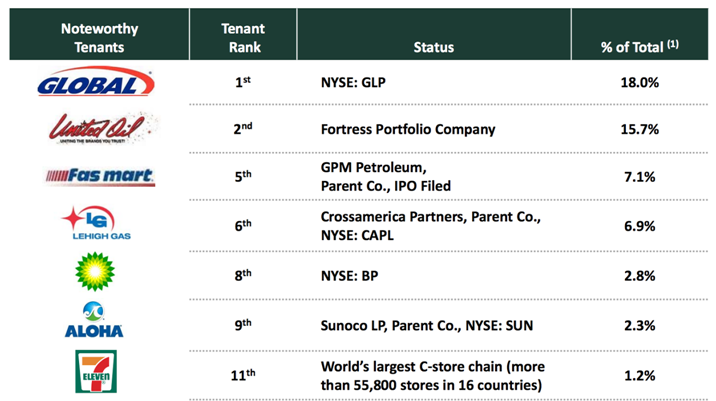Click the NYSE: BP status text
This screenshot has width=716, height=401.
pos(349,276)
